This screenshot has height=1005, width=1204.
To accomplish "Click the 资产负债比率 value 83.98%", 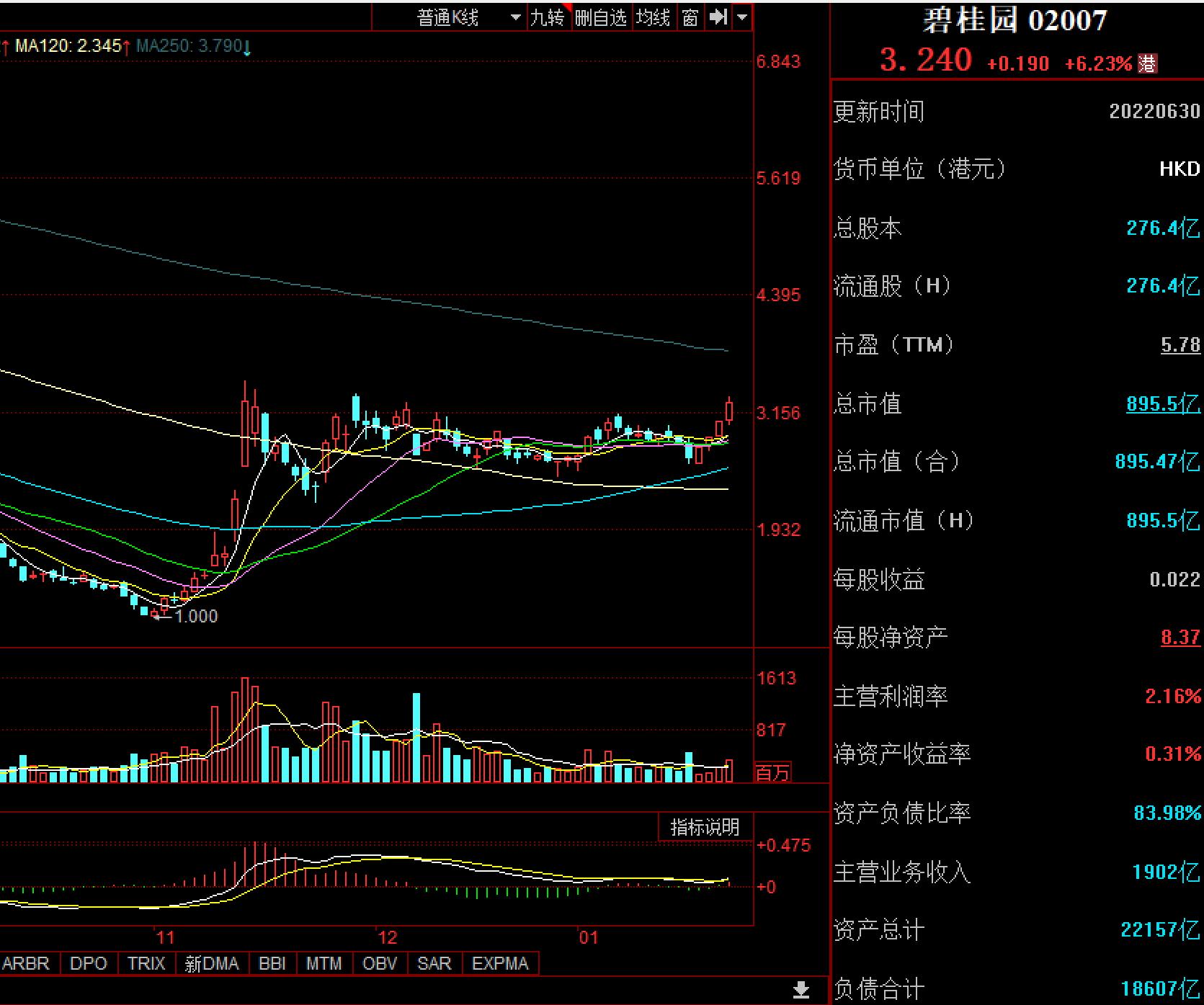I will (x=1167, y=813).
